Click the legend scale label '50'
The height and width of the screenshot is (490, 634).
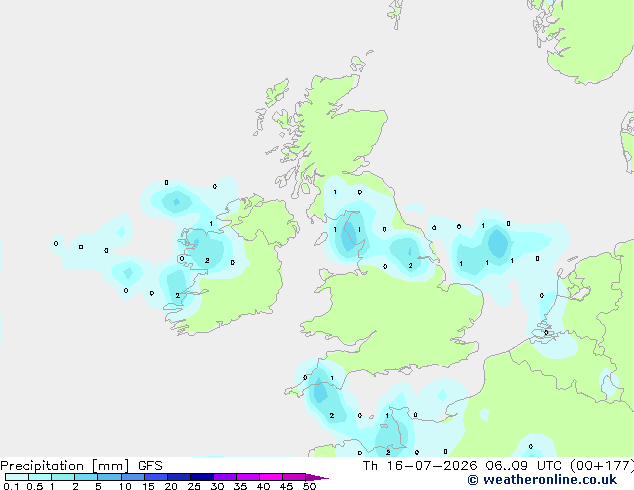tap(309, 486)
